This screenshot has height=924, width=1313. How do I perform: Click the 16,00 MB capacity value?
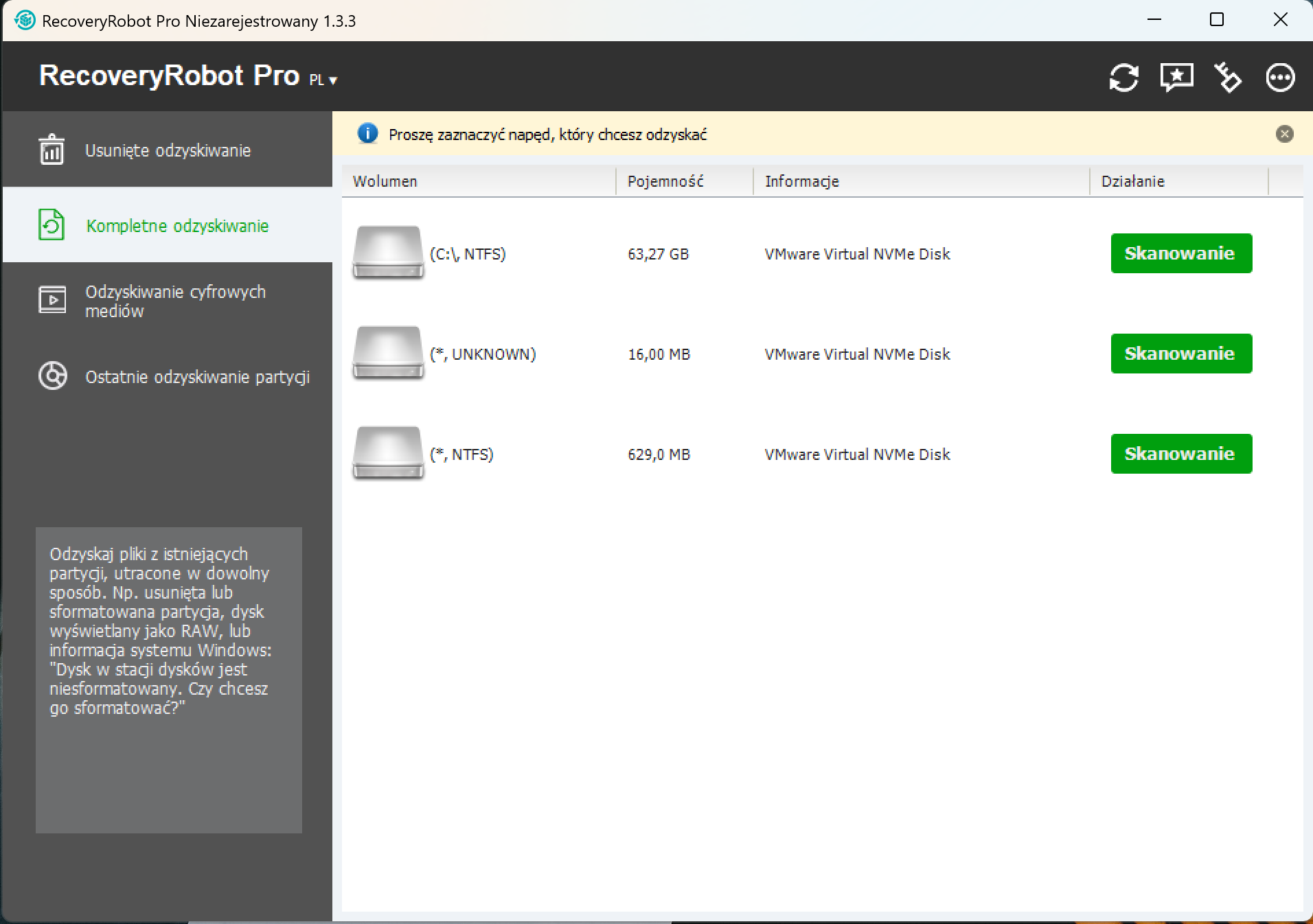click(x=659, y=354)
